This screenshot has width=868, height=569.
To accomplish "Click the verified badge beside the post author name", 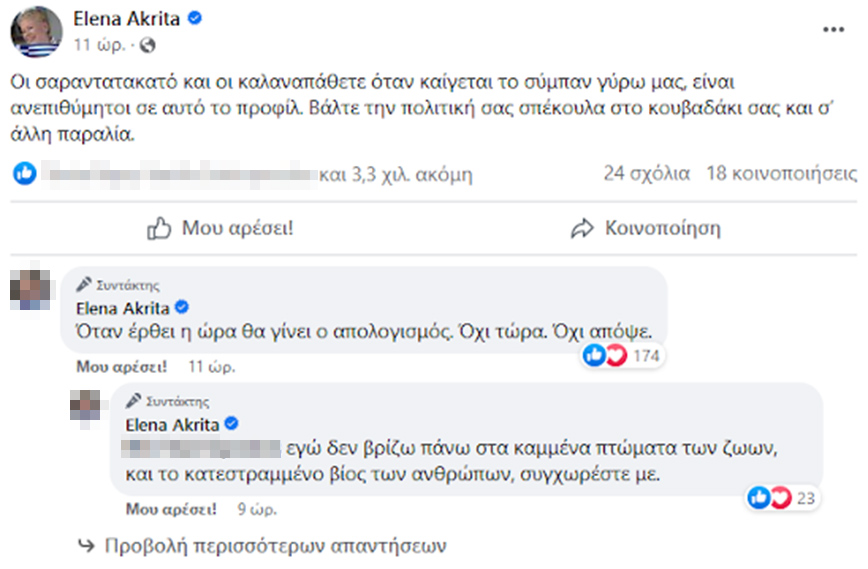I will coord(198,17).
